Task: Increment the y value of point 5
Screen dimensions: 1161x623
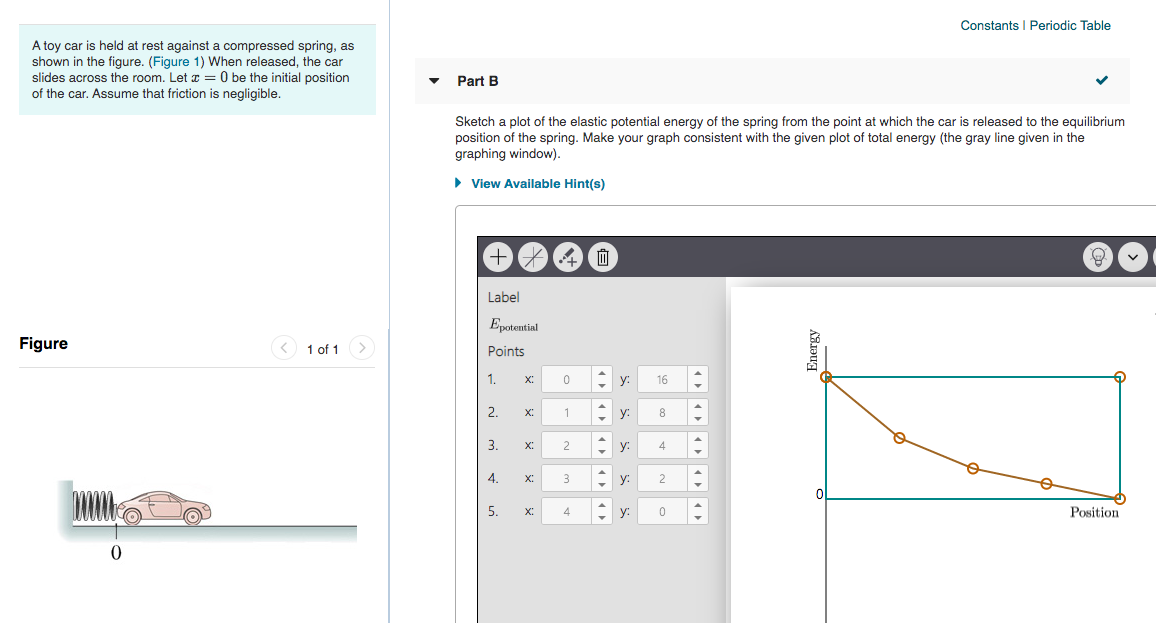Action: pyautogui.click(x=697, y=506)
